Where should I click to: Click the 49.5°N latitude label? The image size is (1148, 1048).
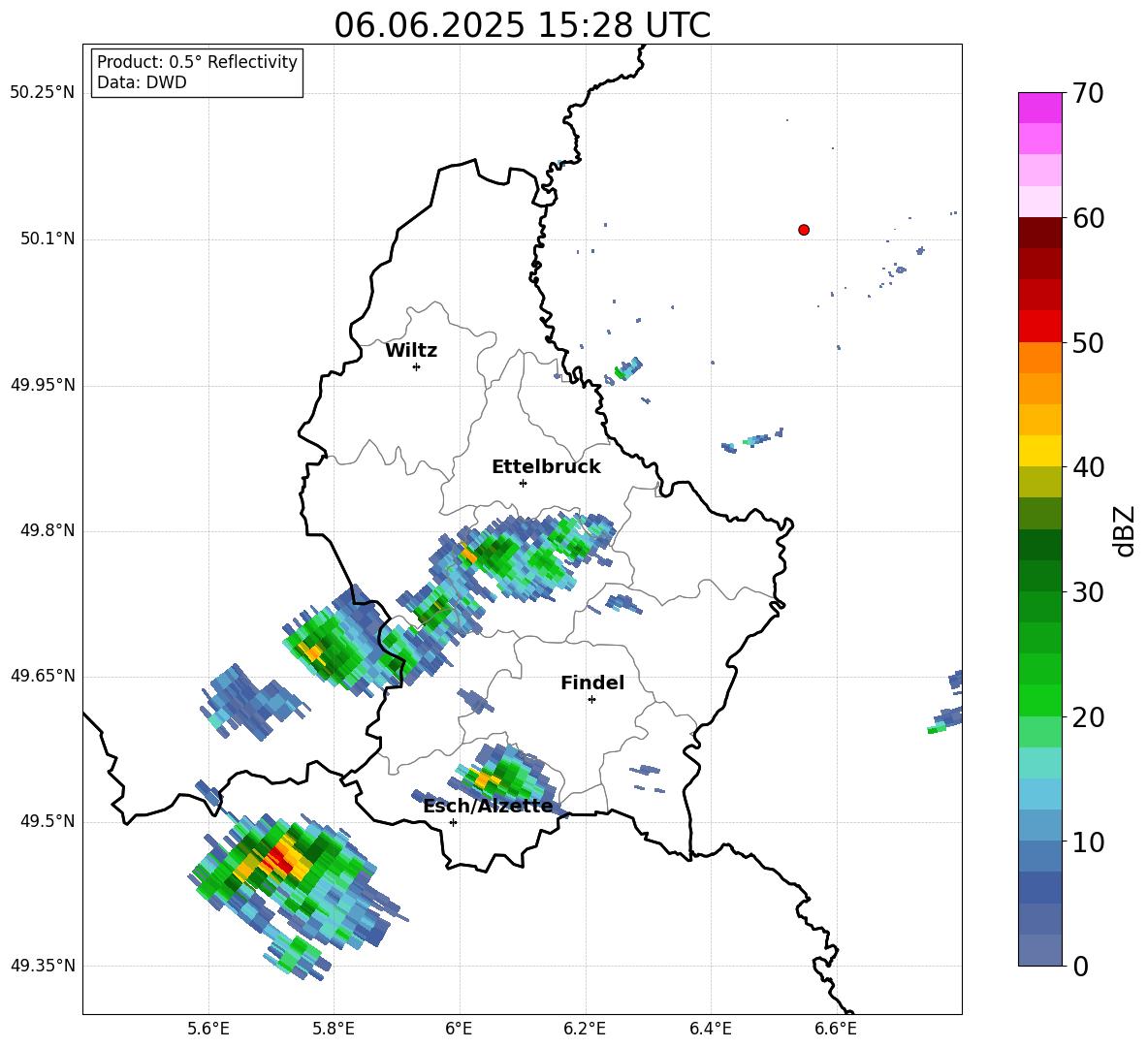click(48, 821)
